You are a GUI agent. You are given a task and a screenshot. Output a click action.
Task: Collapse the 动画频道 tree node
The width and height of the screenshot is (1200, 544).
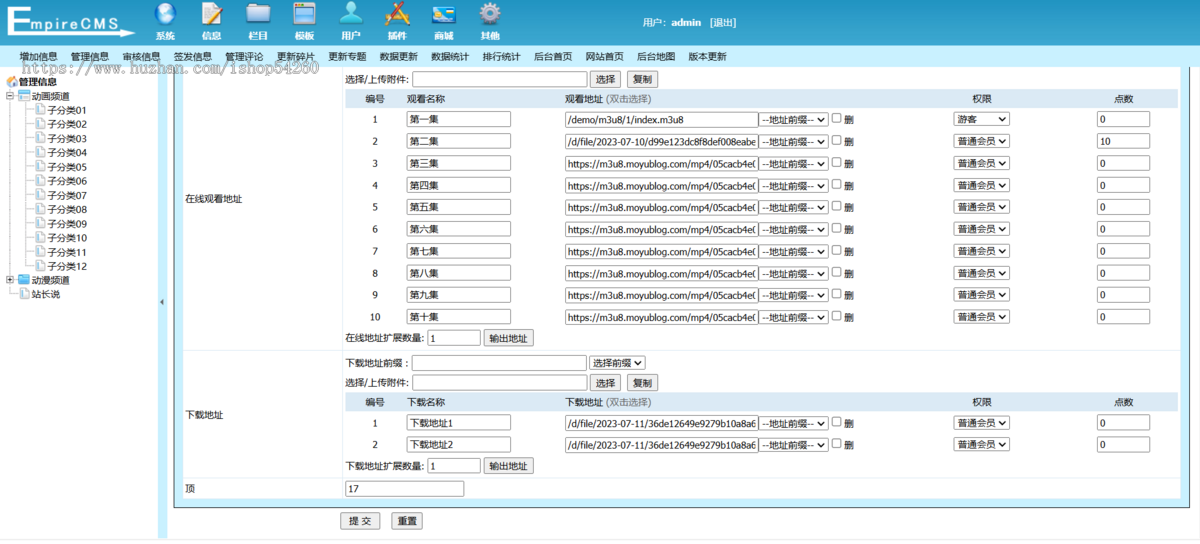click(x=10, y=96)
